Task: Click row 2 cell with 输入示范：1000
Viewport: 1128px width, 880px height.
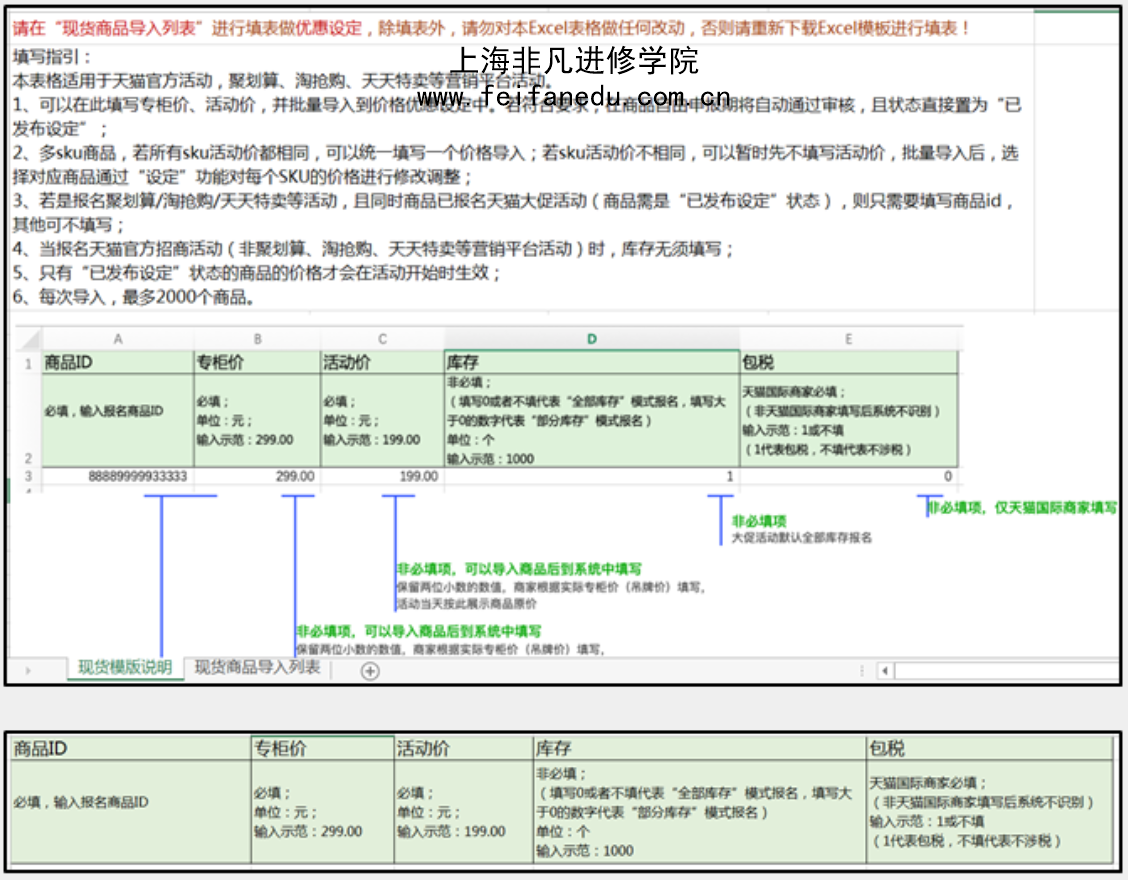Action: tap(591, 420)
